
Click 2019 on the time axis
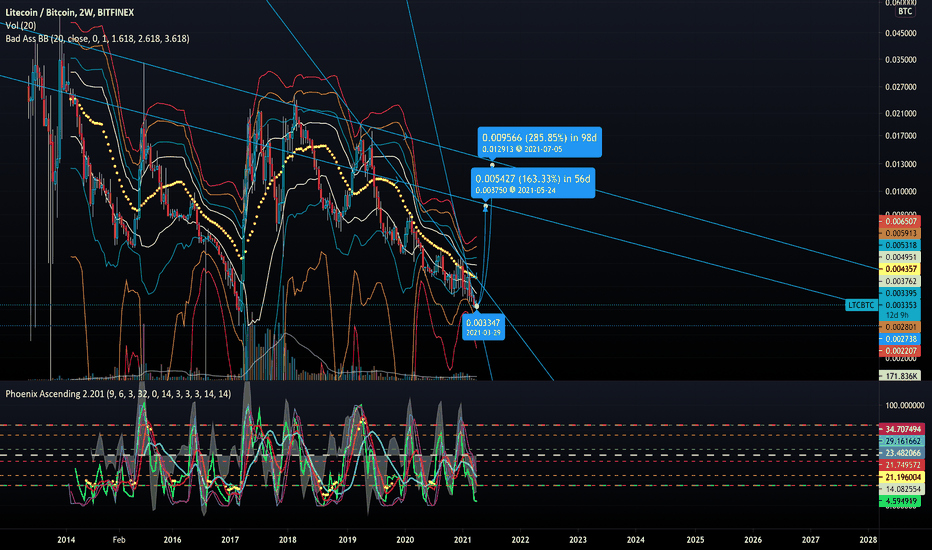click(x=348, y=540)
